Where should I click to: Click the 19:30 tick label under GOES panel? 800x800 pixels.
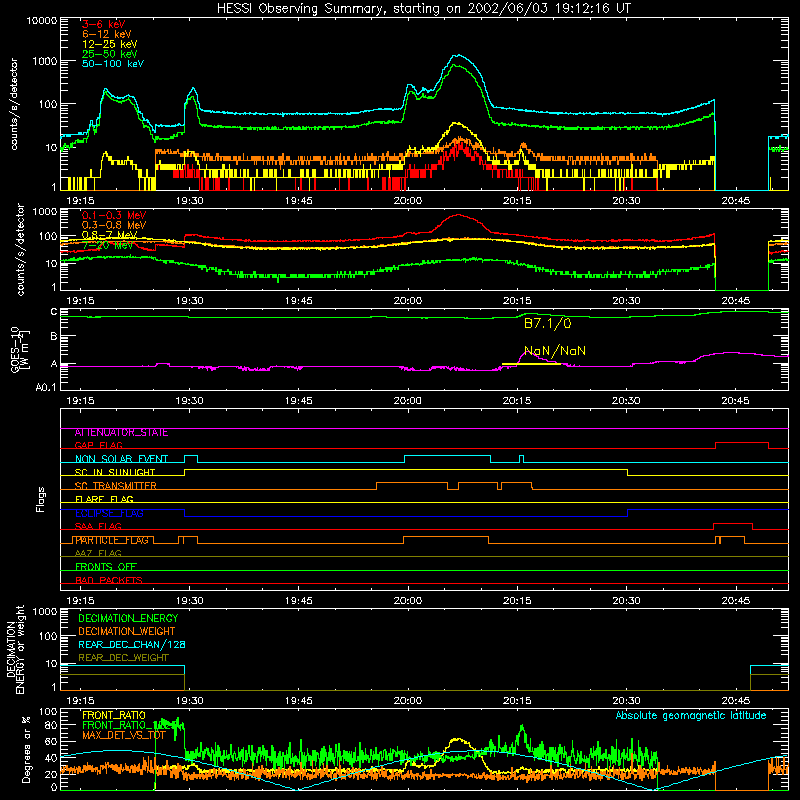pyautogui.click(x=189, y=401)
